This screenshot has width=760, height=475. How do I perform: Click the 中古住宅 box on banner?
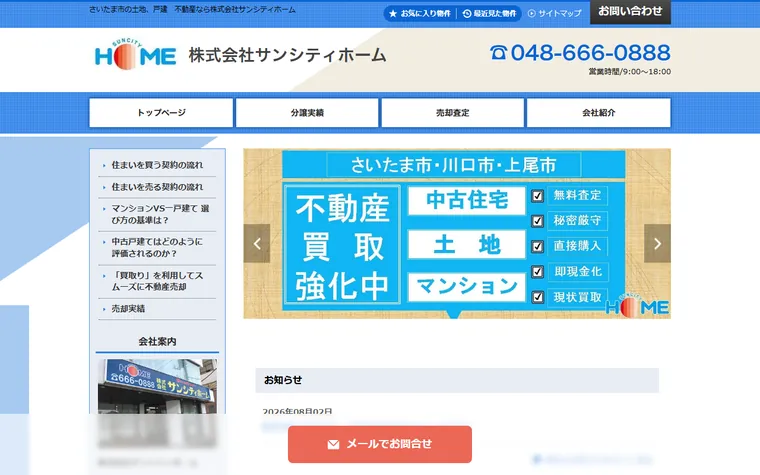pos(467,200)
